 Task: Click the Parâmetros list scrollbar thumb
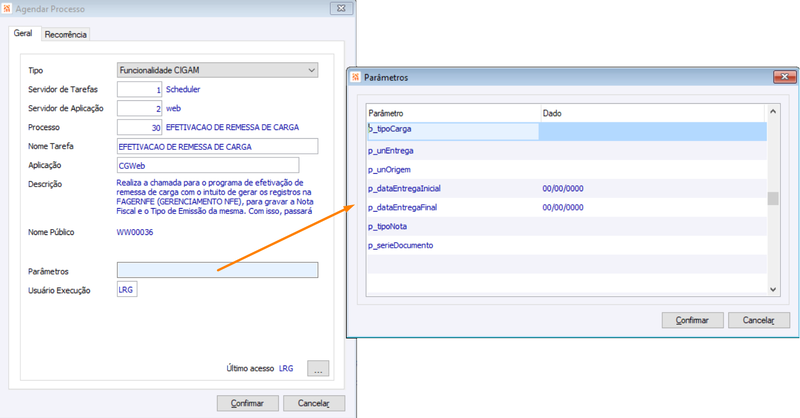point(773,198)
